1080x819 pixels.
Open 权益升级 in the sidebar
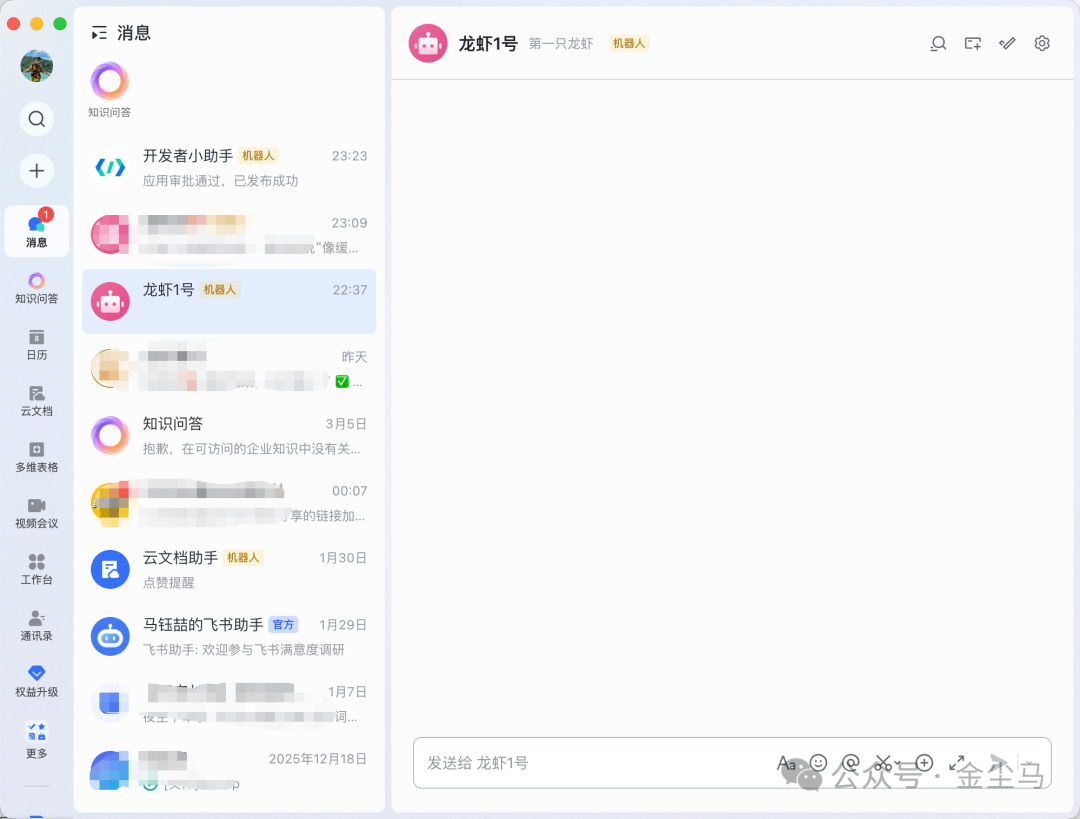pos(37,680)
